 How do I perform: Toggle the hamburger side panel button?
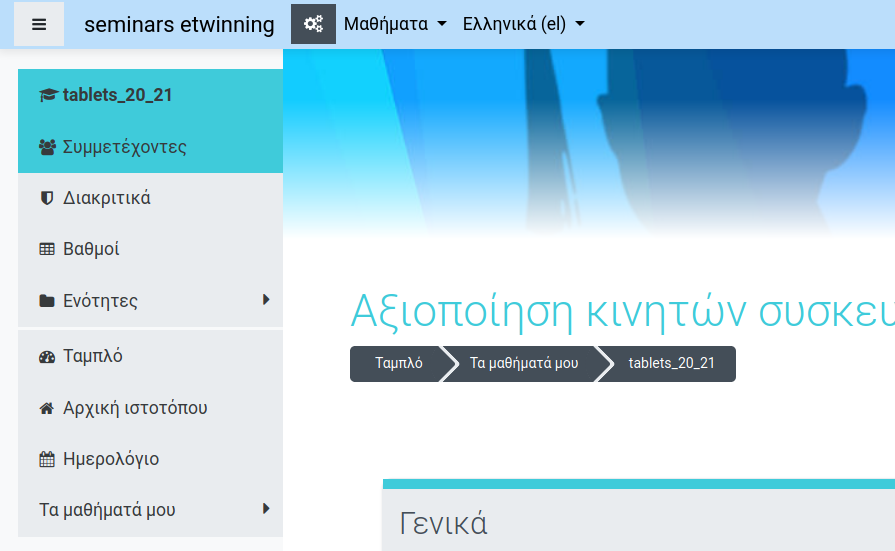point(39,24)
